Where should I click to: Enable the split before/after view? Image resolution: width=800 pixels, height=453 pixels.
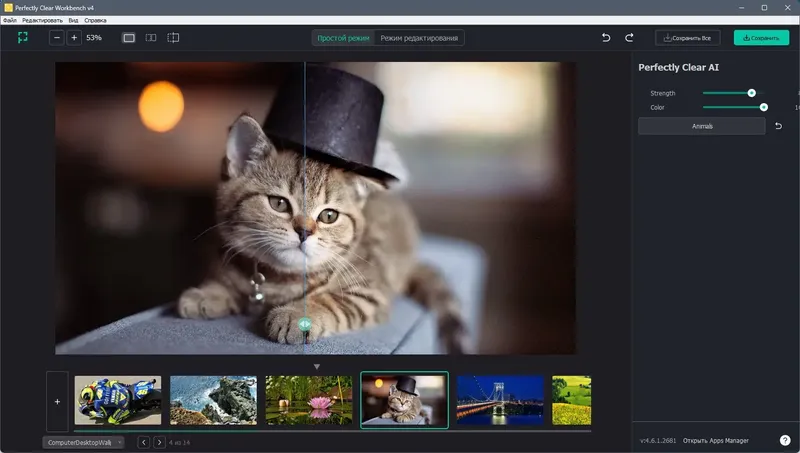point(173,38)
